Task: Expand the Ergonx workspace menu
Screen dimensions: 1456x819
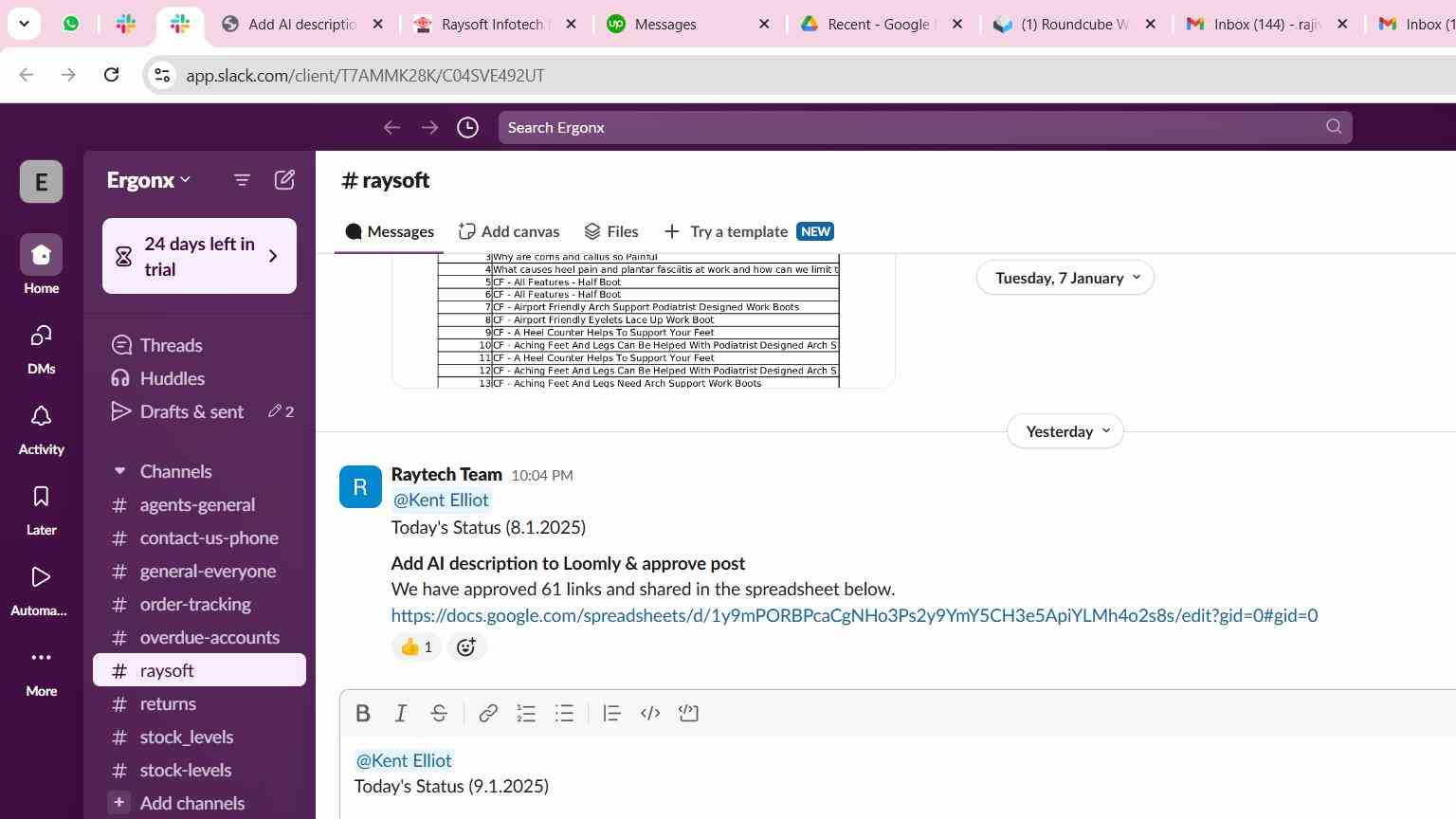Action: (149, 180)
